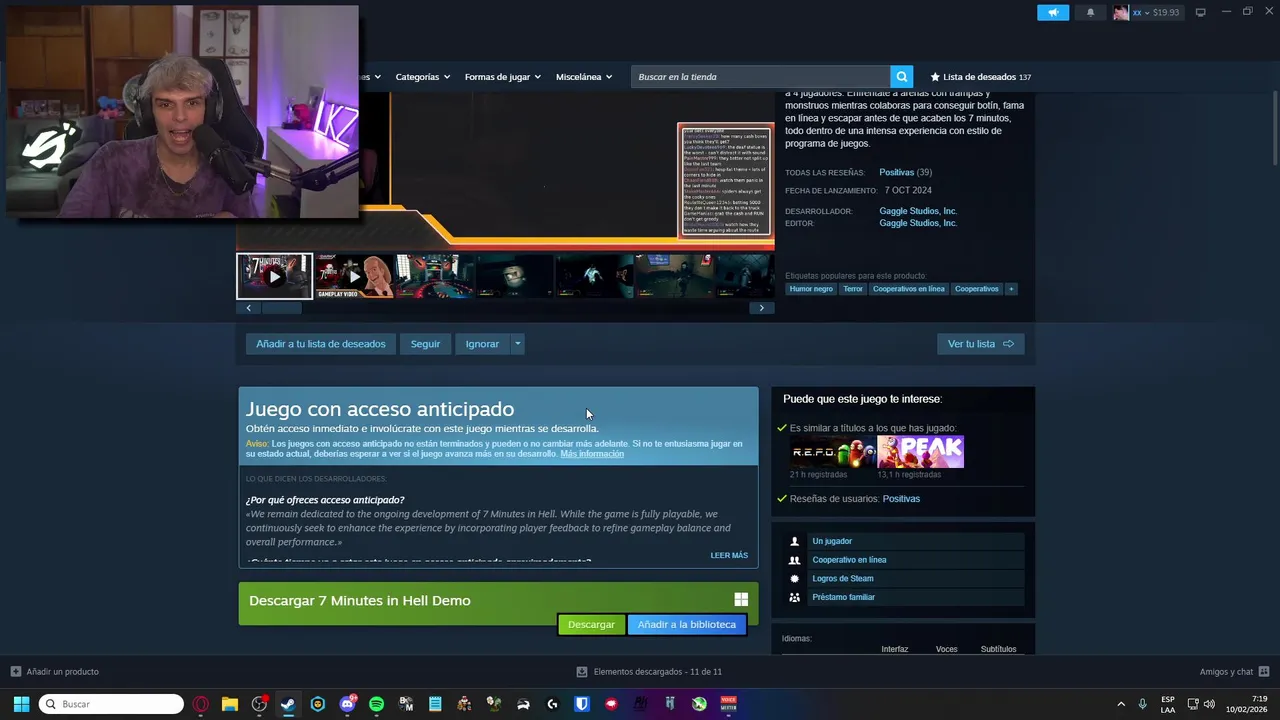1280x720 pixels.
Task: Click the Ver tu lista button
Action: pyautogui.click(x=980, y=344)
